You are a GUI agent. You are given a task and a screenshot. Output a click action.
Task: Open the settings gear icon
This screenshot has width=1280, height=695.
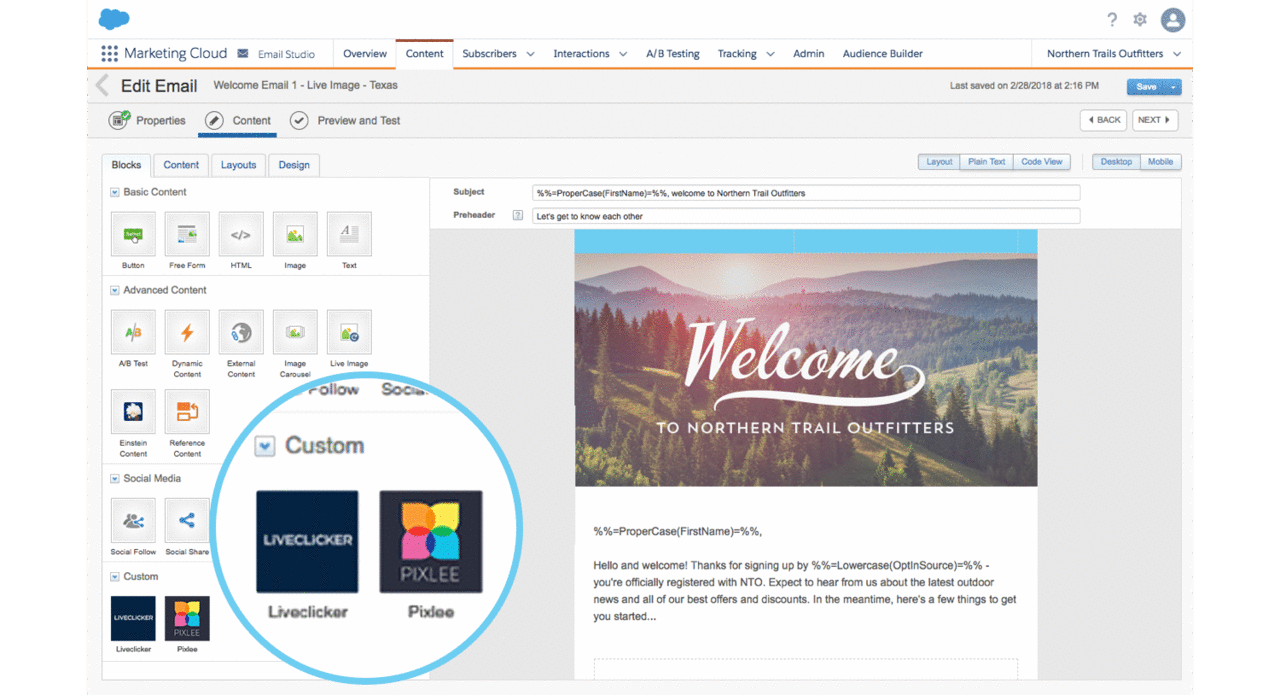click(x=1140, y=19)
